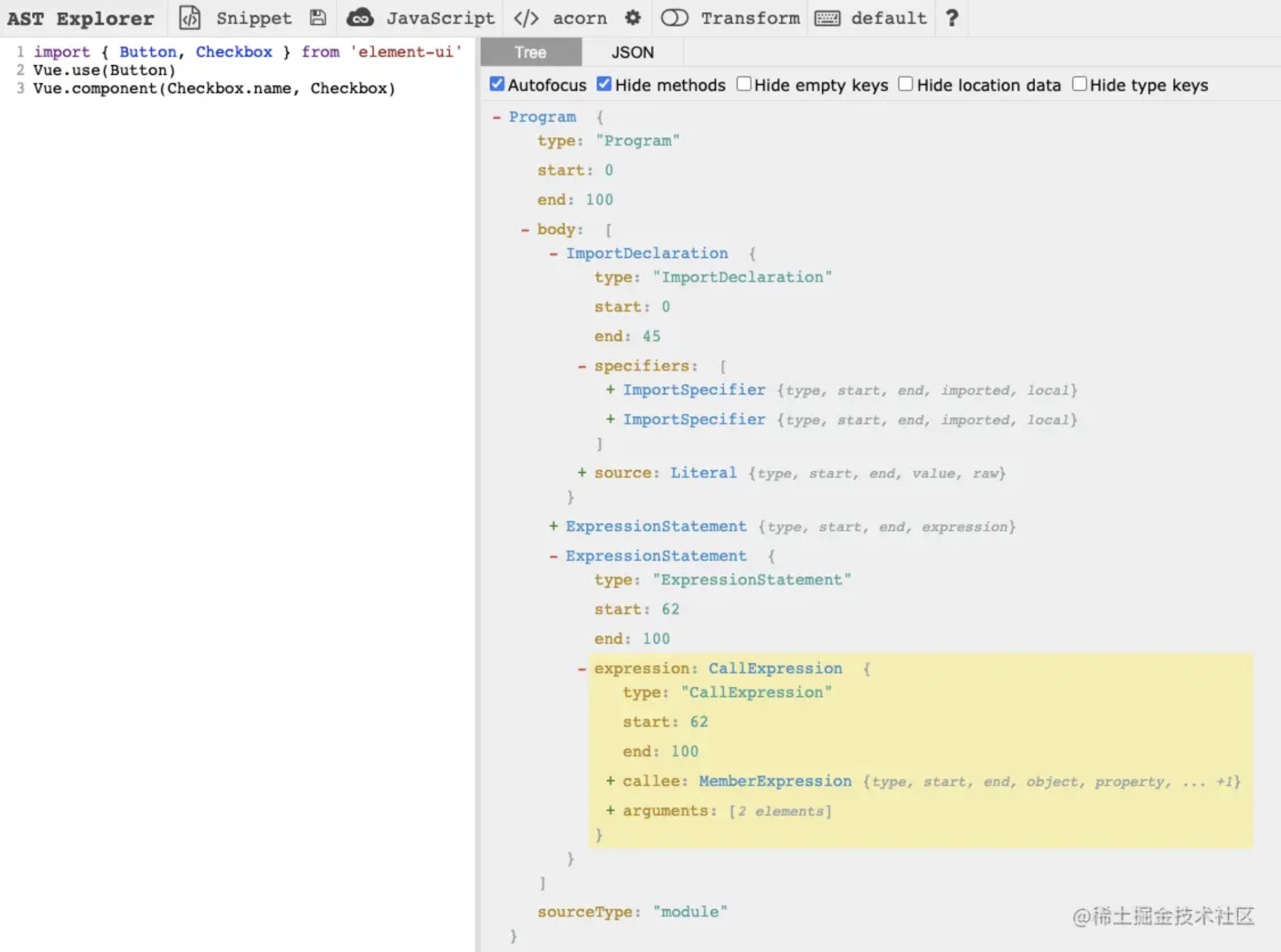Expand the source Literal node
Screen dimensions: 1281x952
582,472
